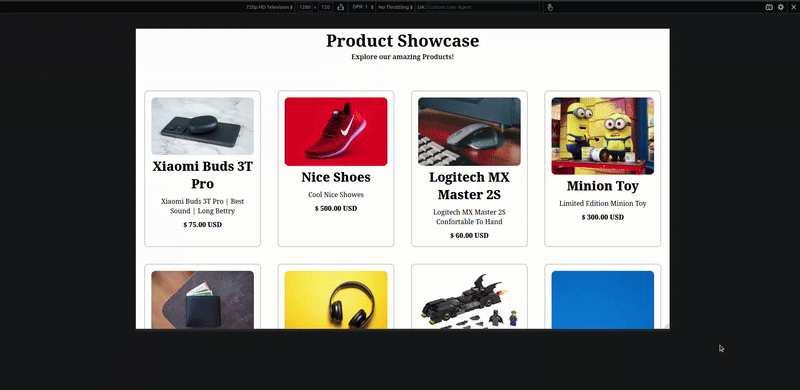Toggle touch simulation hand icon
Screen dimensions: 800x390
click(x=550, y=7)
